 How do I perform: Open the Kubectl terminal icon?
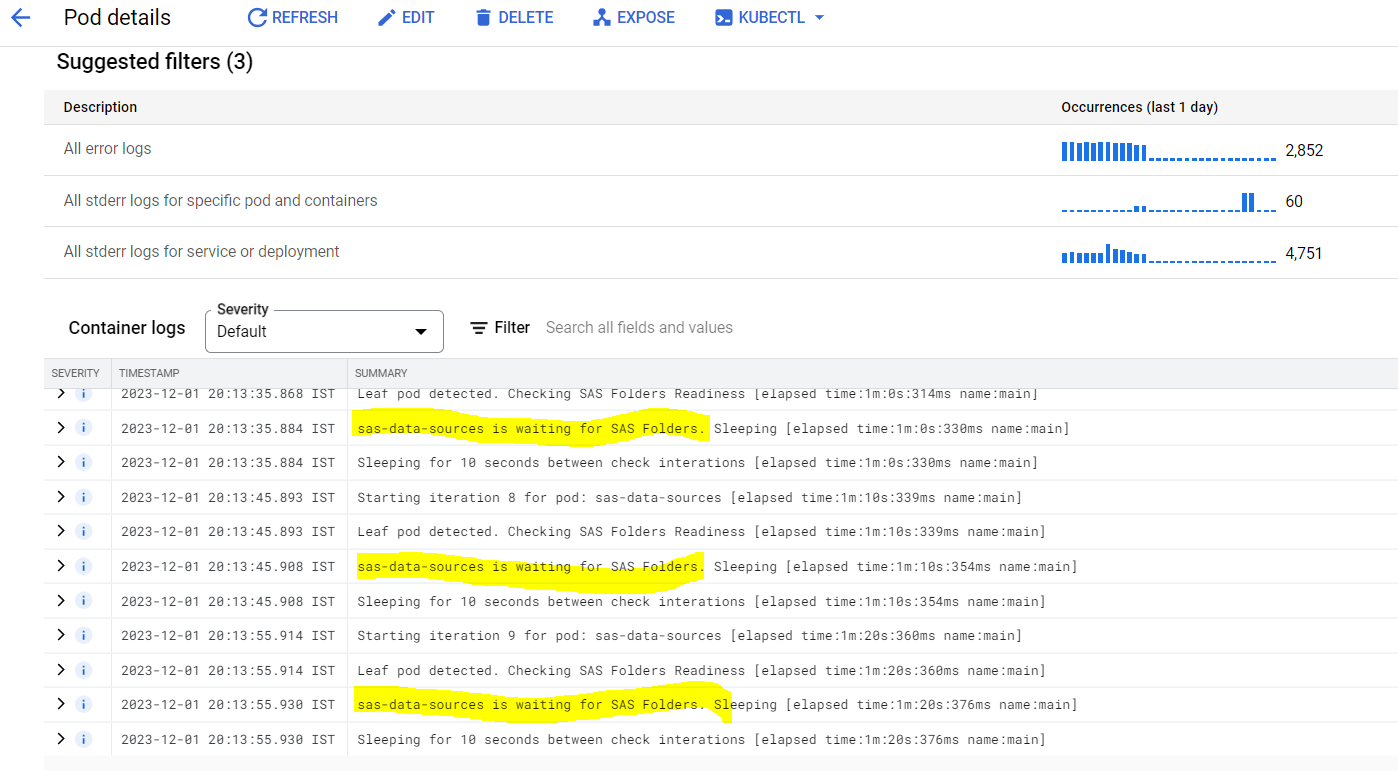(723, 17)
